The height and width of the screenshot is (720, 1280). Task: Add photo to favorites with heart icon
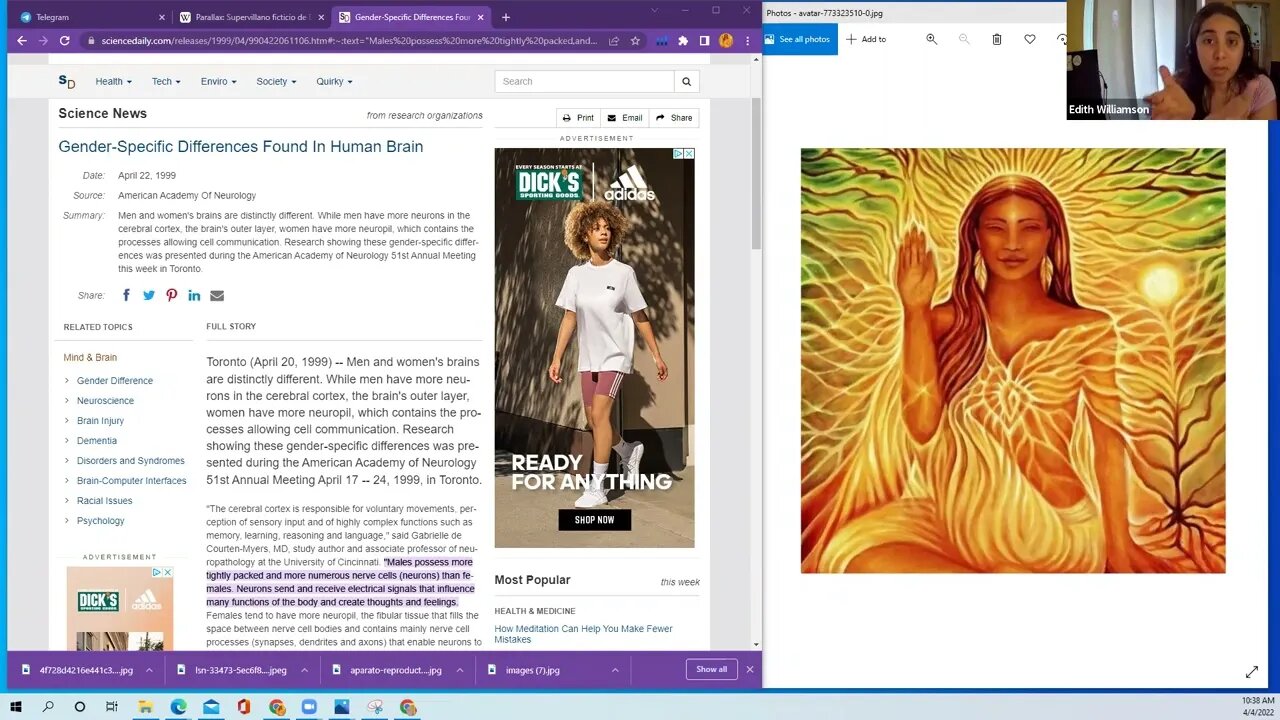click(x=1030, y=39)
